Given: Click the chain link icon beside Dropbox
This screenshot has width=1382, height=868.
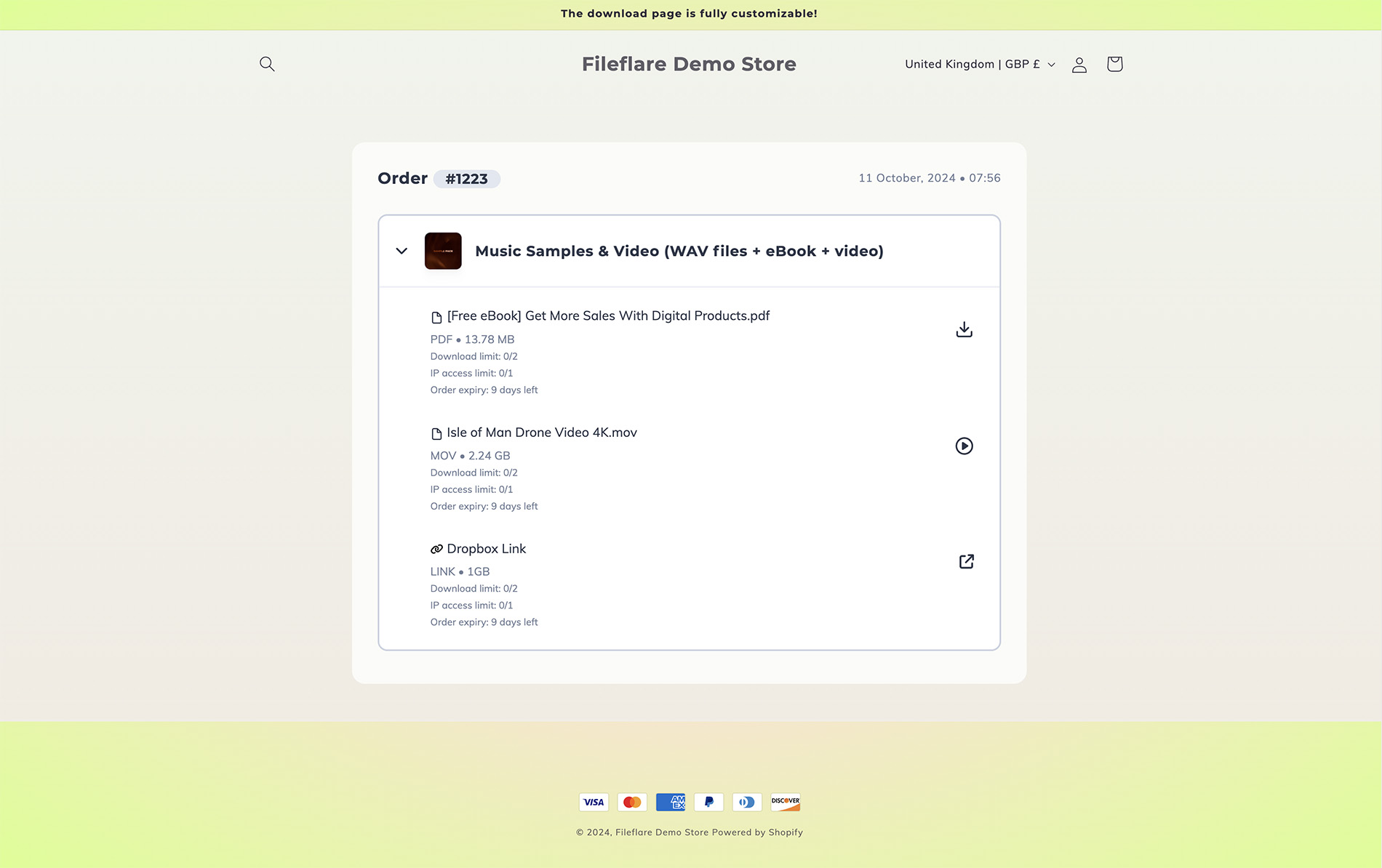Looking at the screenshot, I should pyautogui.click(x=436, y=549).
